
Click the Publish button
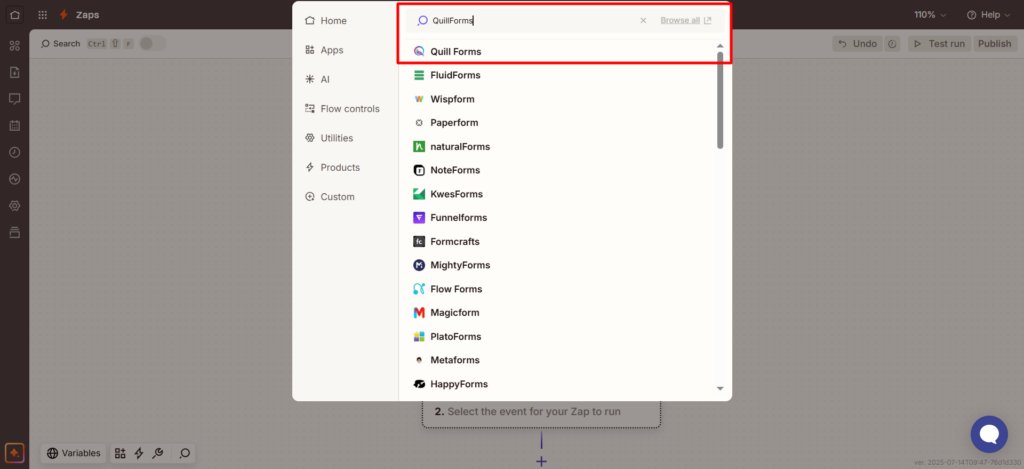pos(995,44)
